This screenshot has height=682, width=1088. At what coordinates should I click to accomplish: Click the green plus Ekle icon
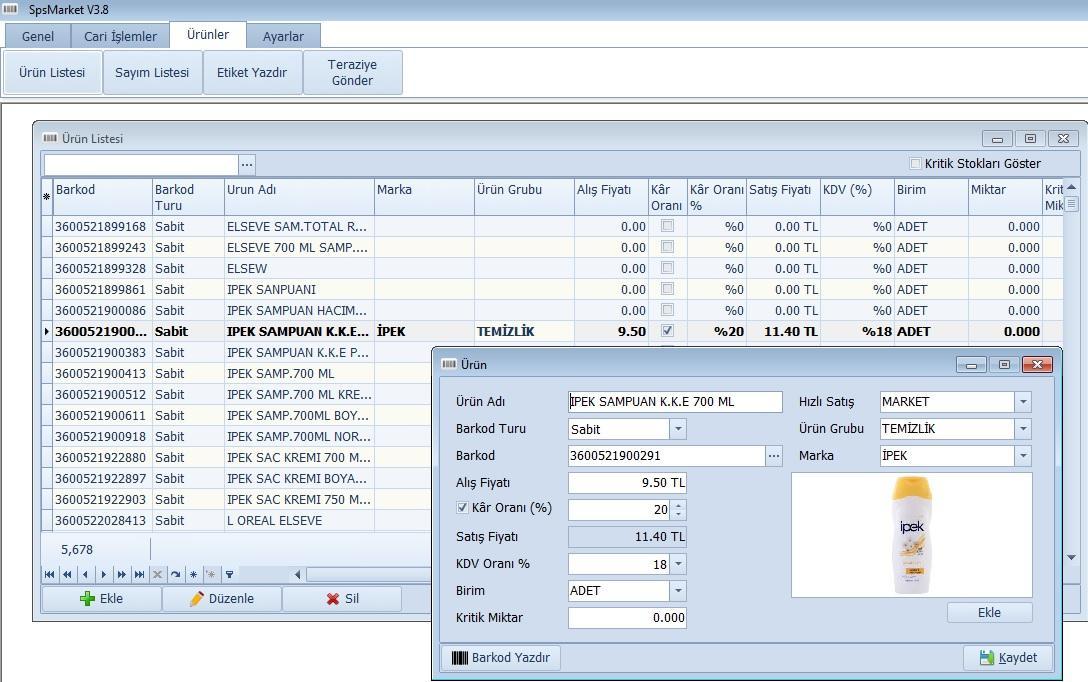(87, 599)
